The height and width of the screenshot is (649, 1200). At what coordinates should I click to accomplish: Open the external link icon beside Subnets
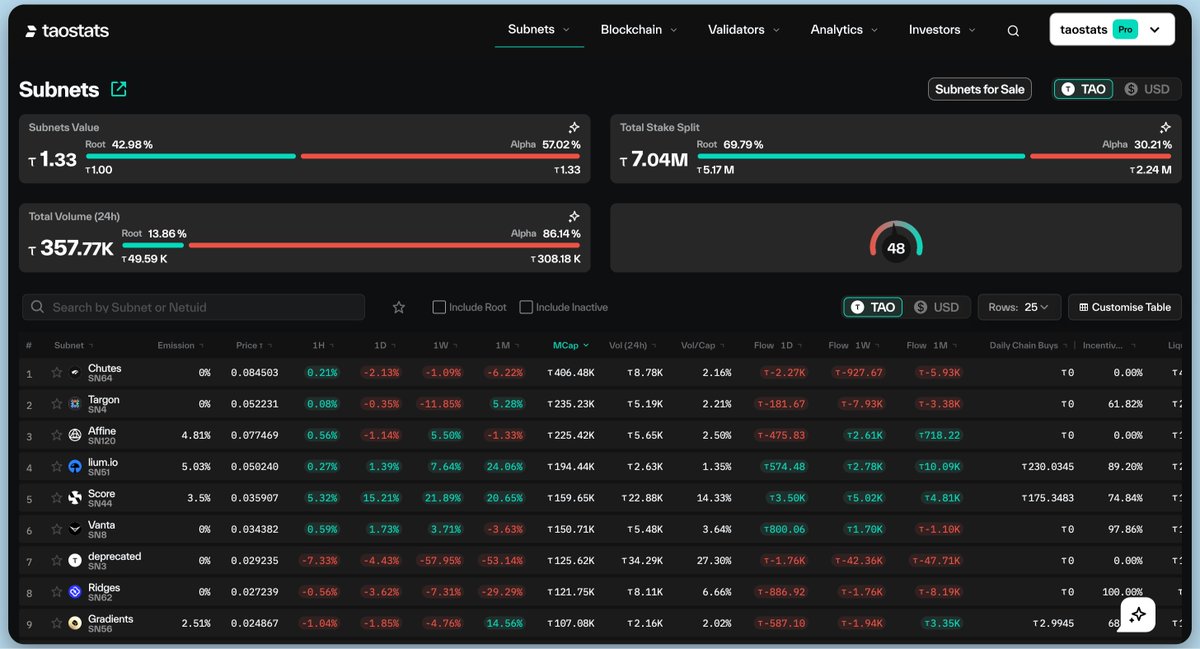click(119, 89)
